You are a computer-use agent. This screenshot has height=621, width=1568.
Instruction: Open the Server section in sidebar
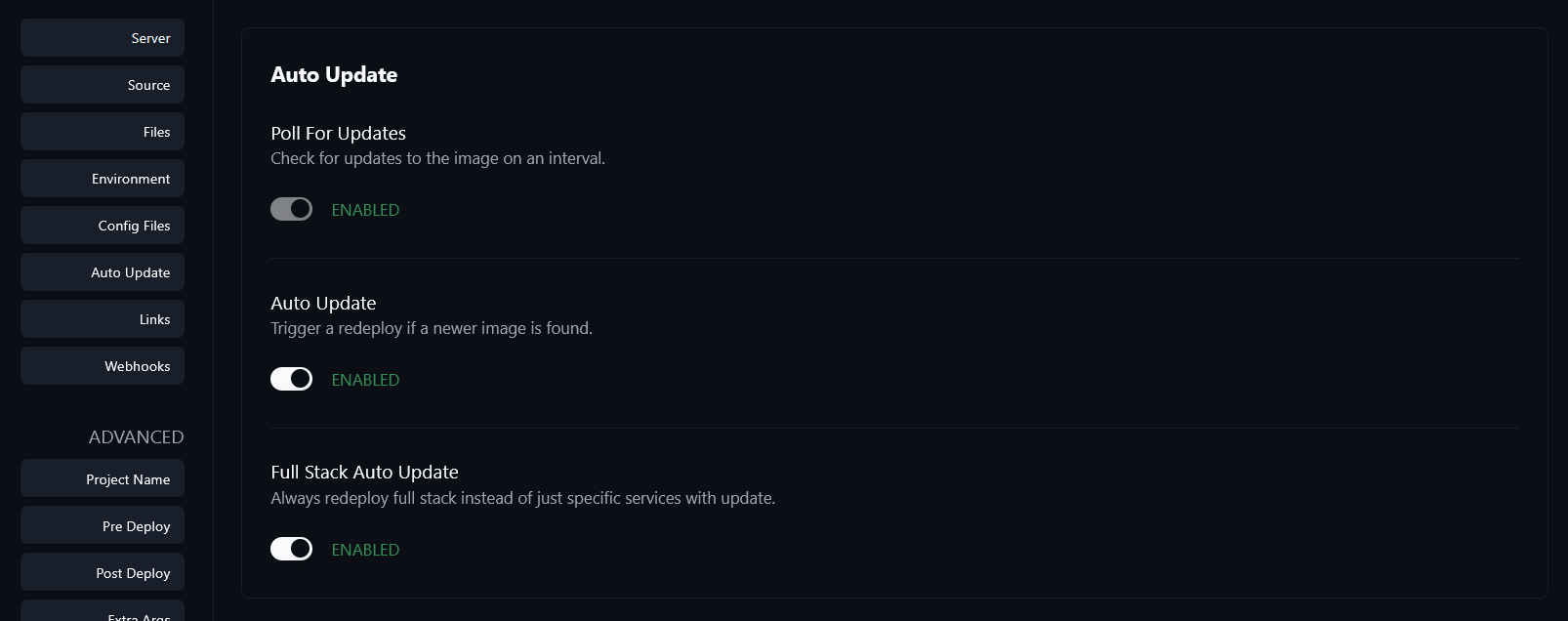[103, 38]
